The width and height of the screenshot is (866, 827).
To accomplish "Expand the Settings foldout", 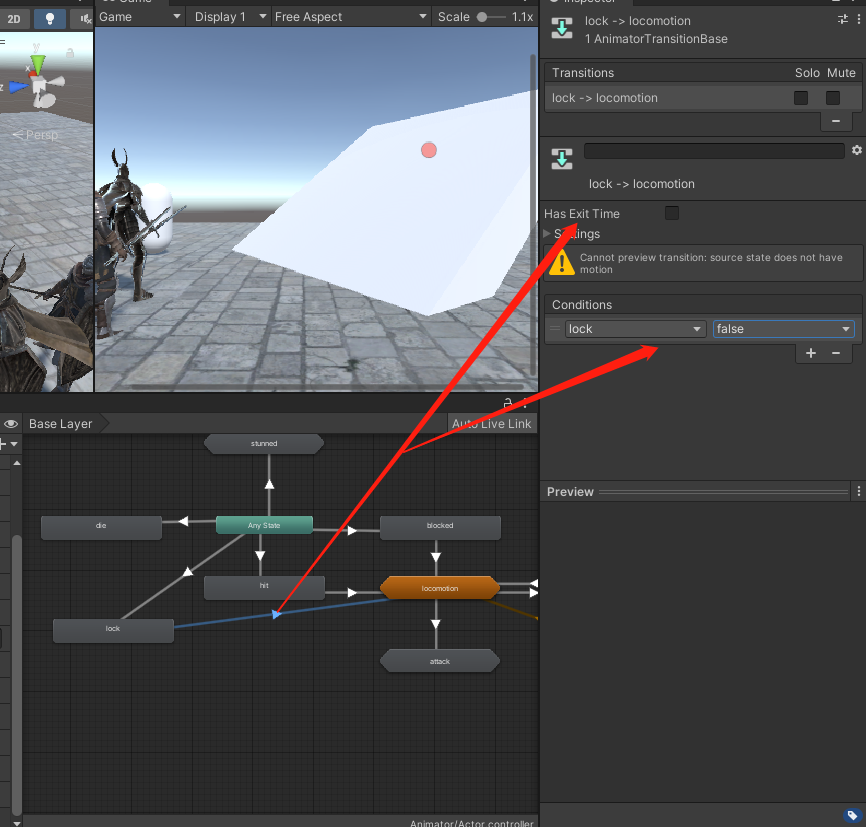I will [x=547, y=234].
